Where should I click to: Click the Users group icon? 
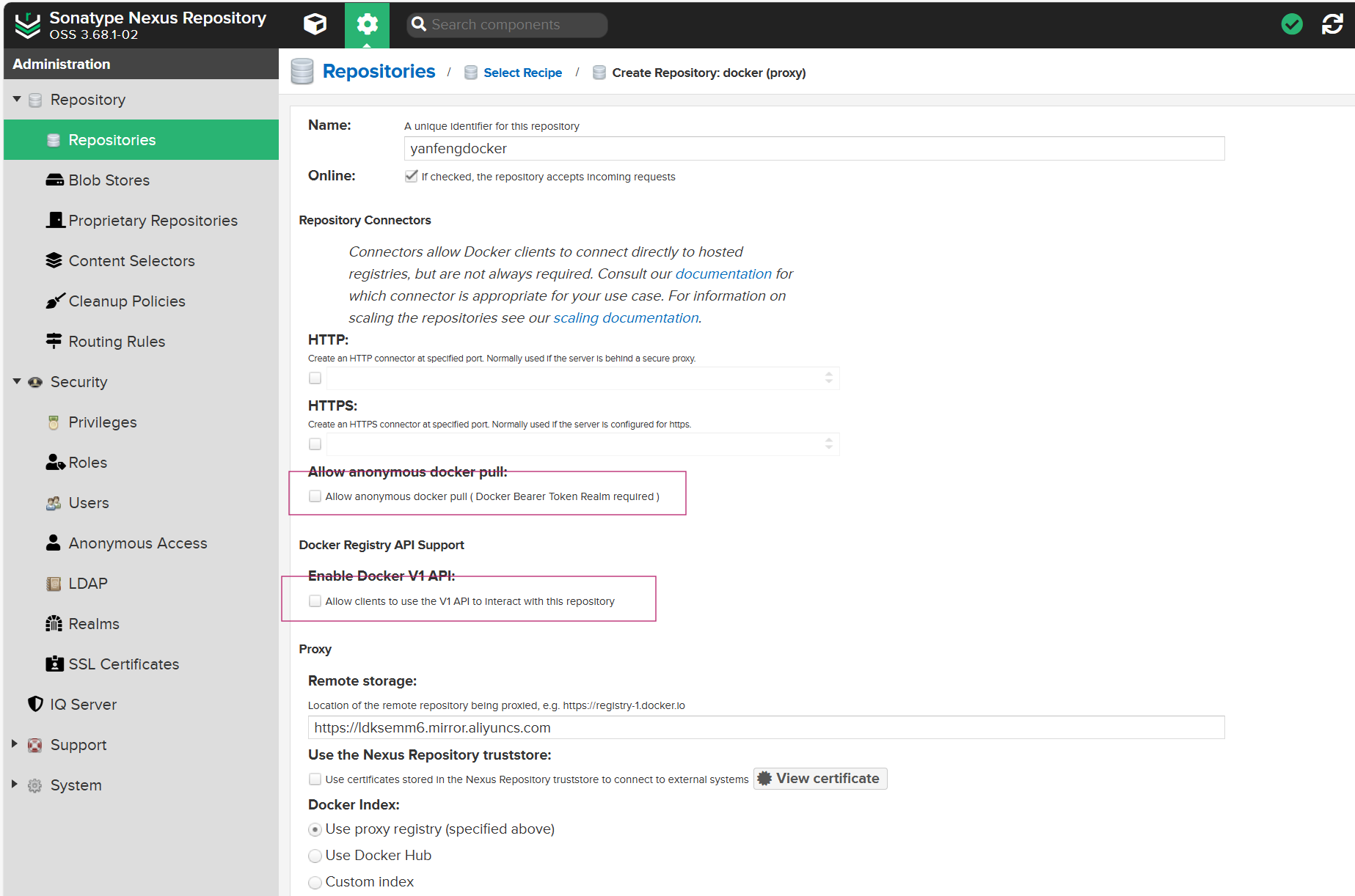click(x=54, y=503)
